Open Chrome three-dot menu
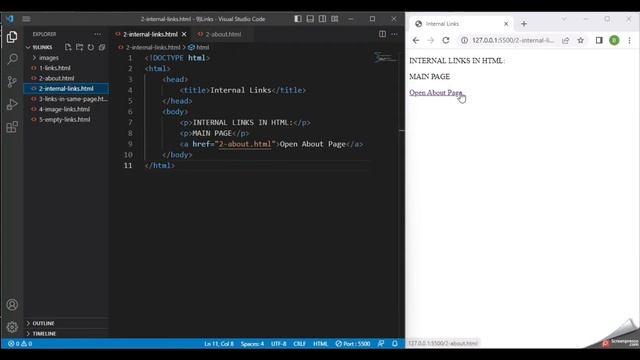This screenshot has width=640, height=360. coord(629,40)
